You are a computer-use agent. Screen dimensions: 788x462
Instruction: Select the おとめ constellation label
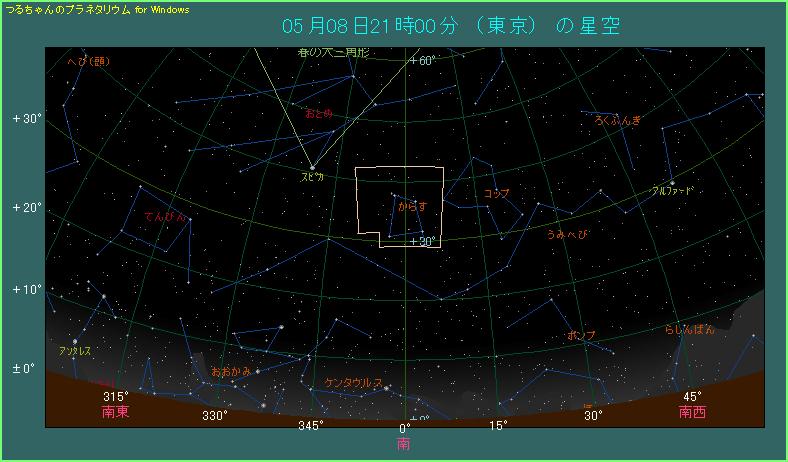(319, 114)
